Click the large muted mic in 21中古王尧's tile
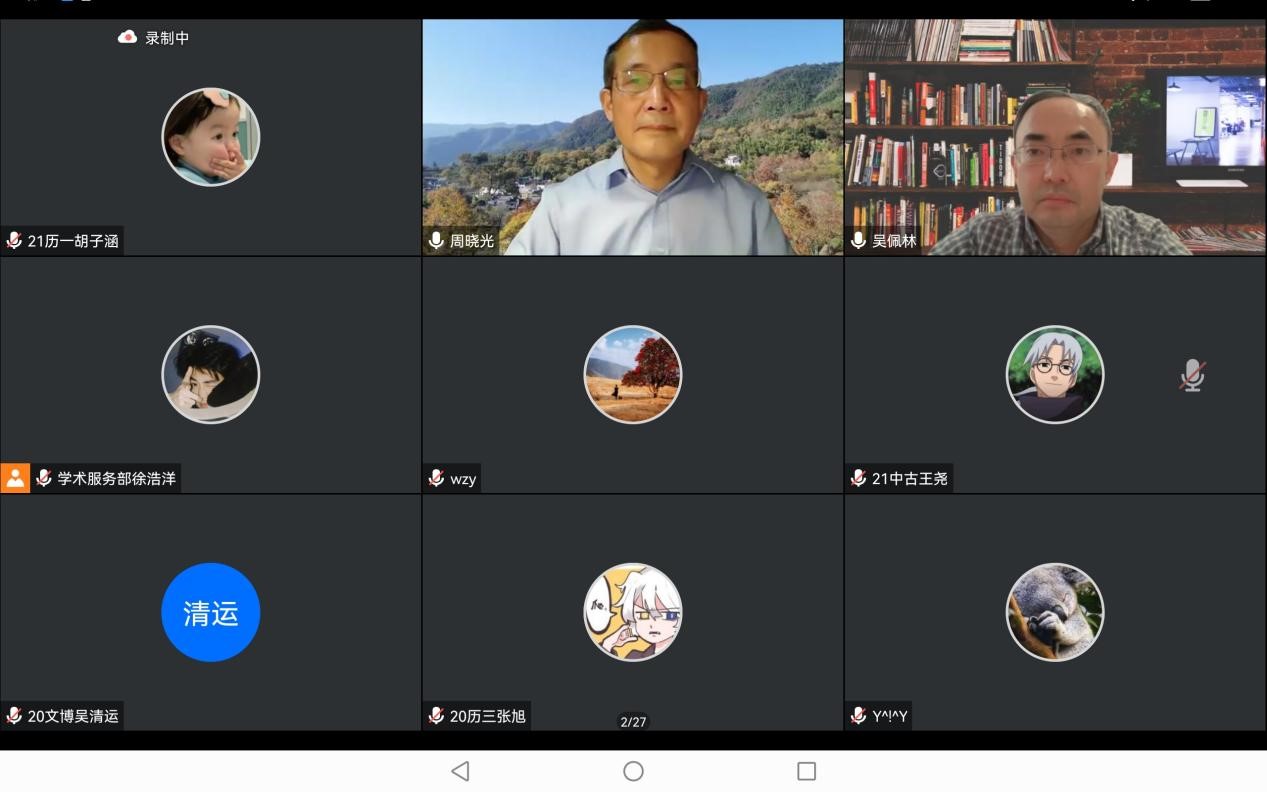 point(1191,376)
